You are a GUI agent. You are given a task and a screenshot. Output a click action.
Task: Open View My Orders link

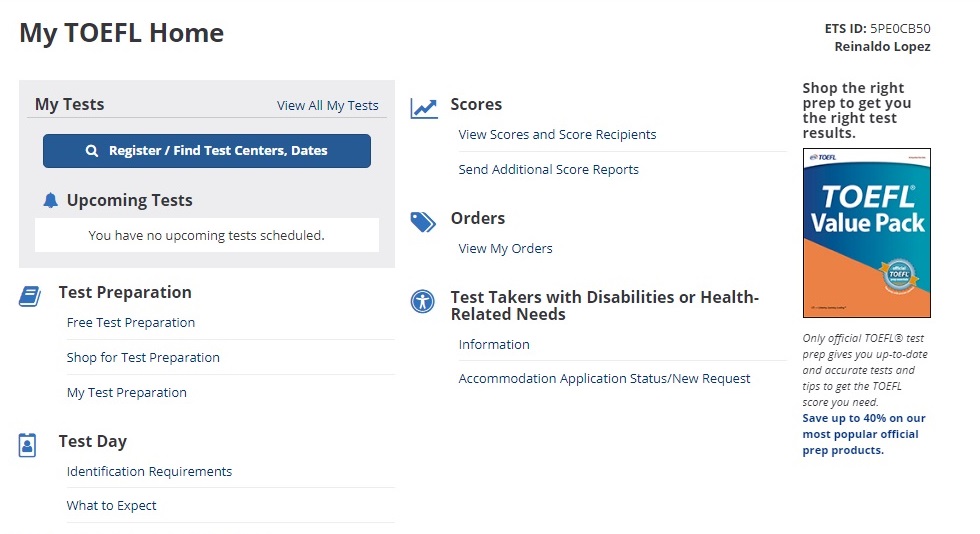click(x=506, y=248)
